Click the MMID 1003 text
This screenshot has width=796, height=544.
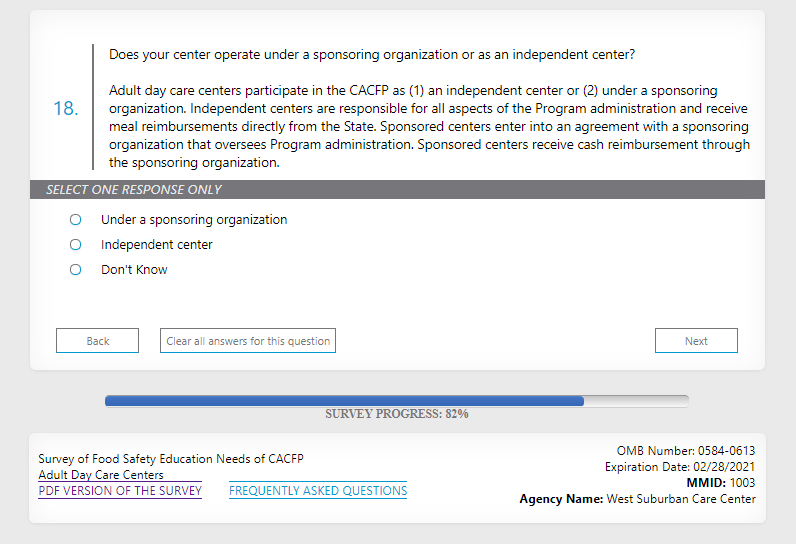(720, 483)
